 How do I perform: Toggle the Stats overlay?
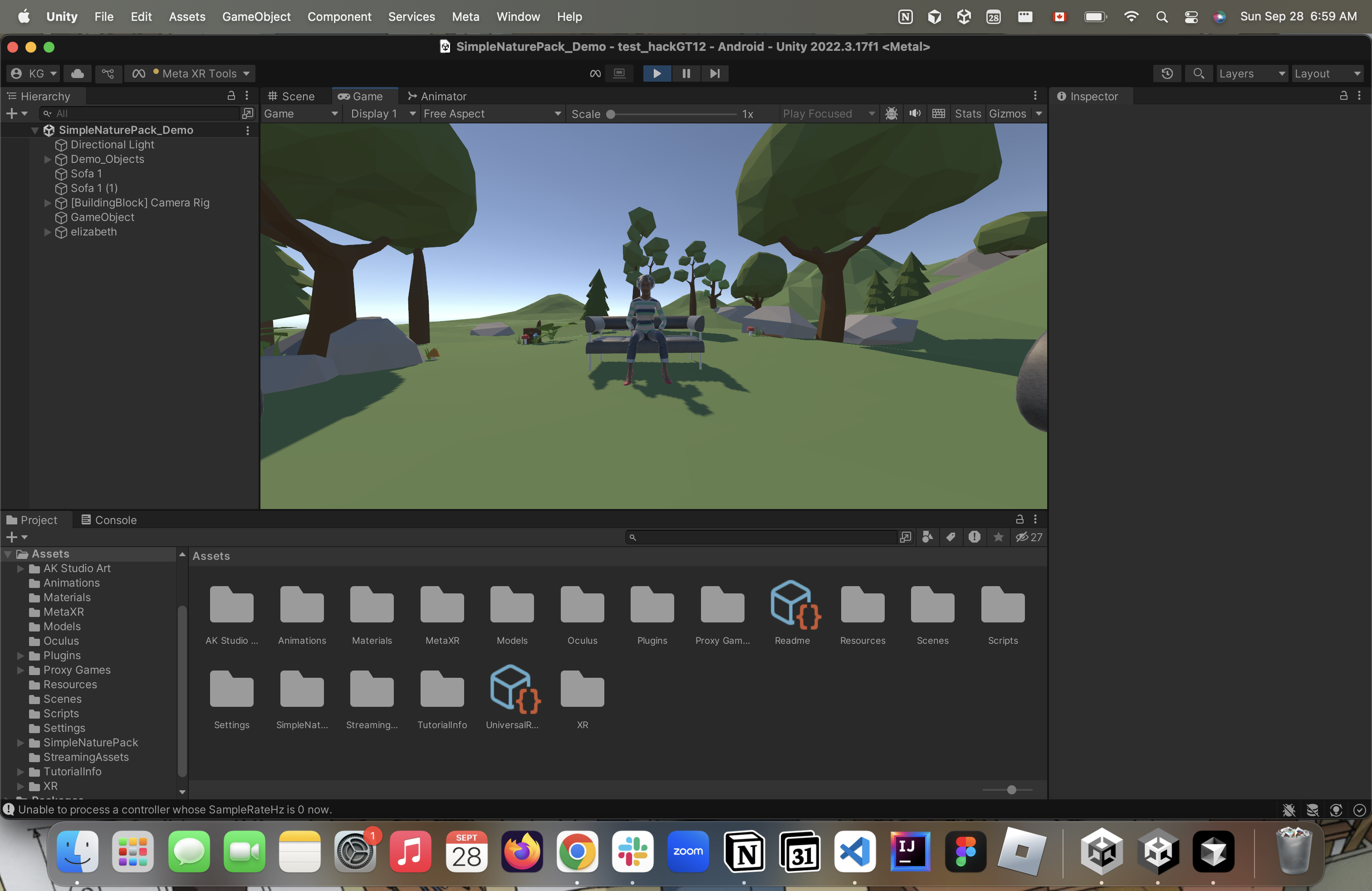tap(967, 113)
